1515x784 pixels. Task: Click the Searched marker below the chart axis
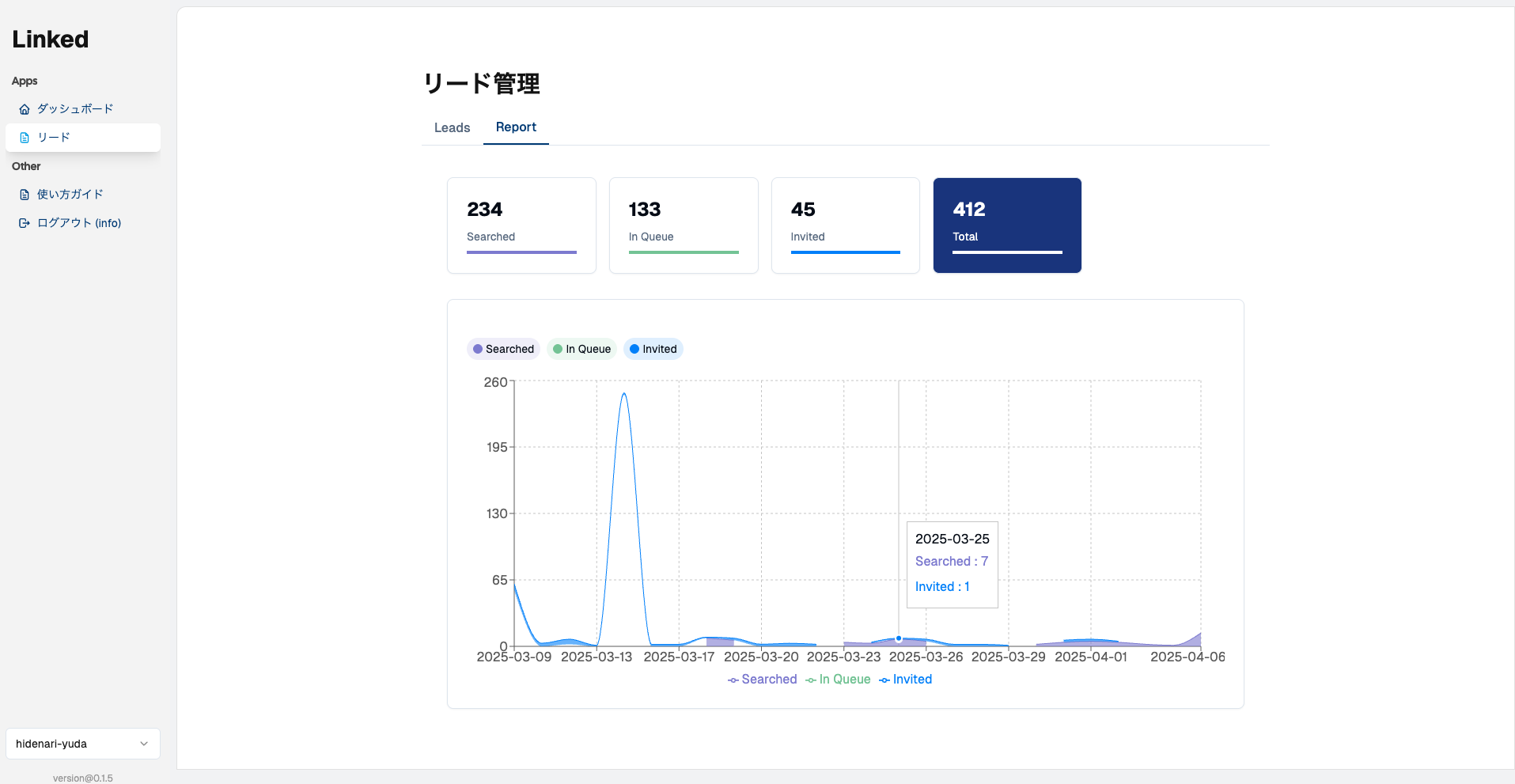pos(733,680)
